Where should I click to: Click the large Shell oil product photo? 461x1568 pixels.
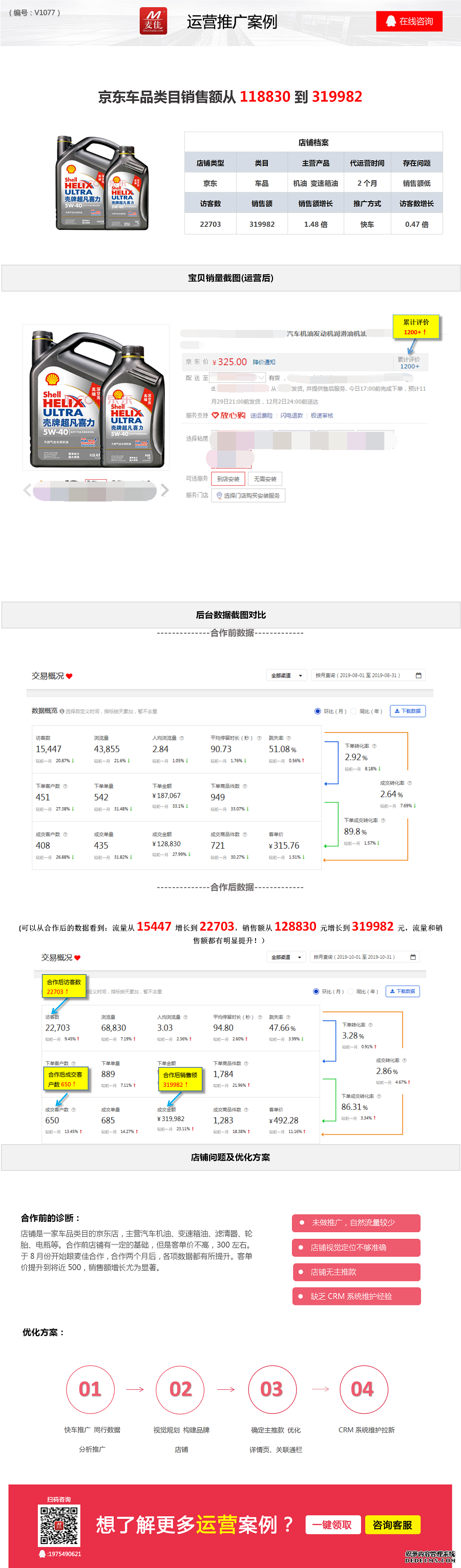pos(96,397)
